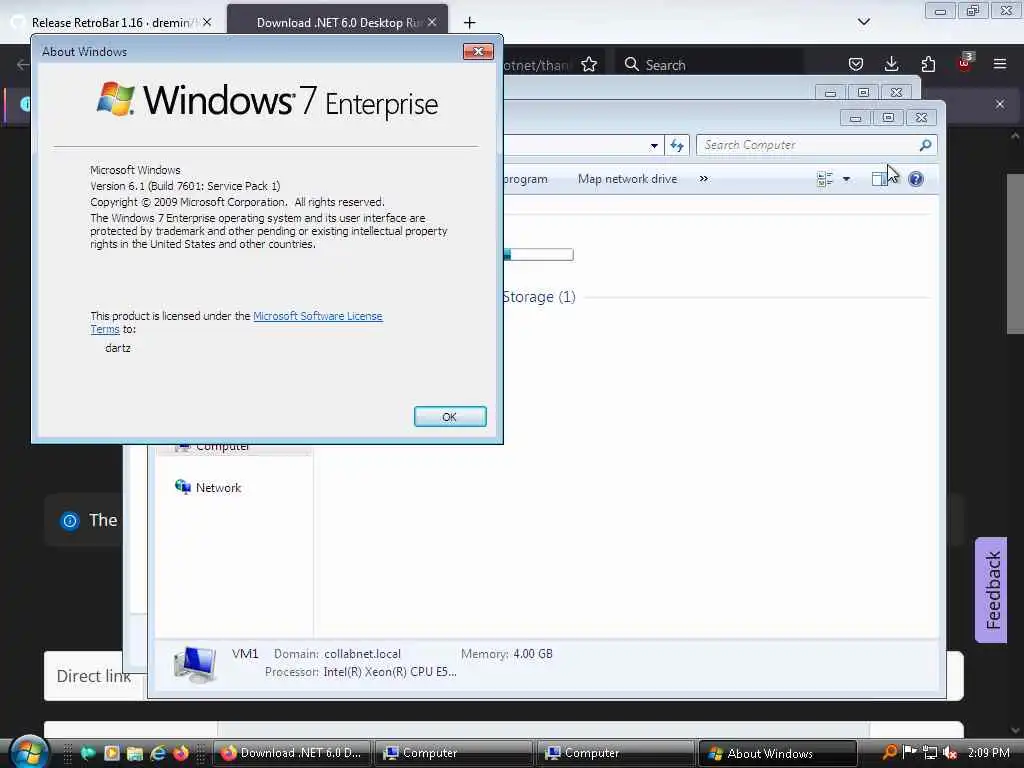Open the Pocket save icon in Firefox
The width and height of the screenshot is (1024, 768).
856,64
